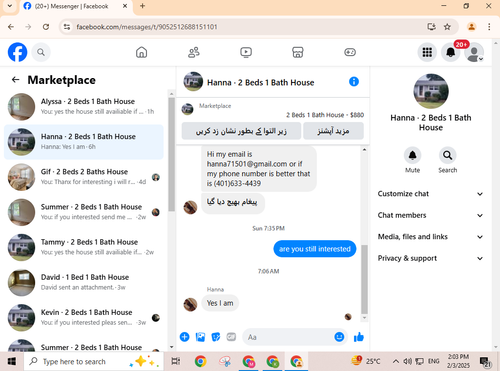Mute this chat with the bell icon
The width and height of the screenshot is (500, 371).
(x=412, y=155)
